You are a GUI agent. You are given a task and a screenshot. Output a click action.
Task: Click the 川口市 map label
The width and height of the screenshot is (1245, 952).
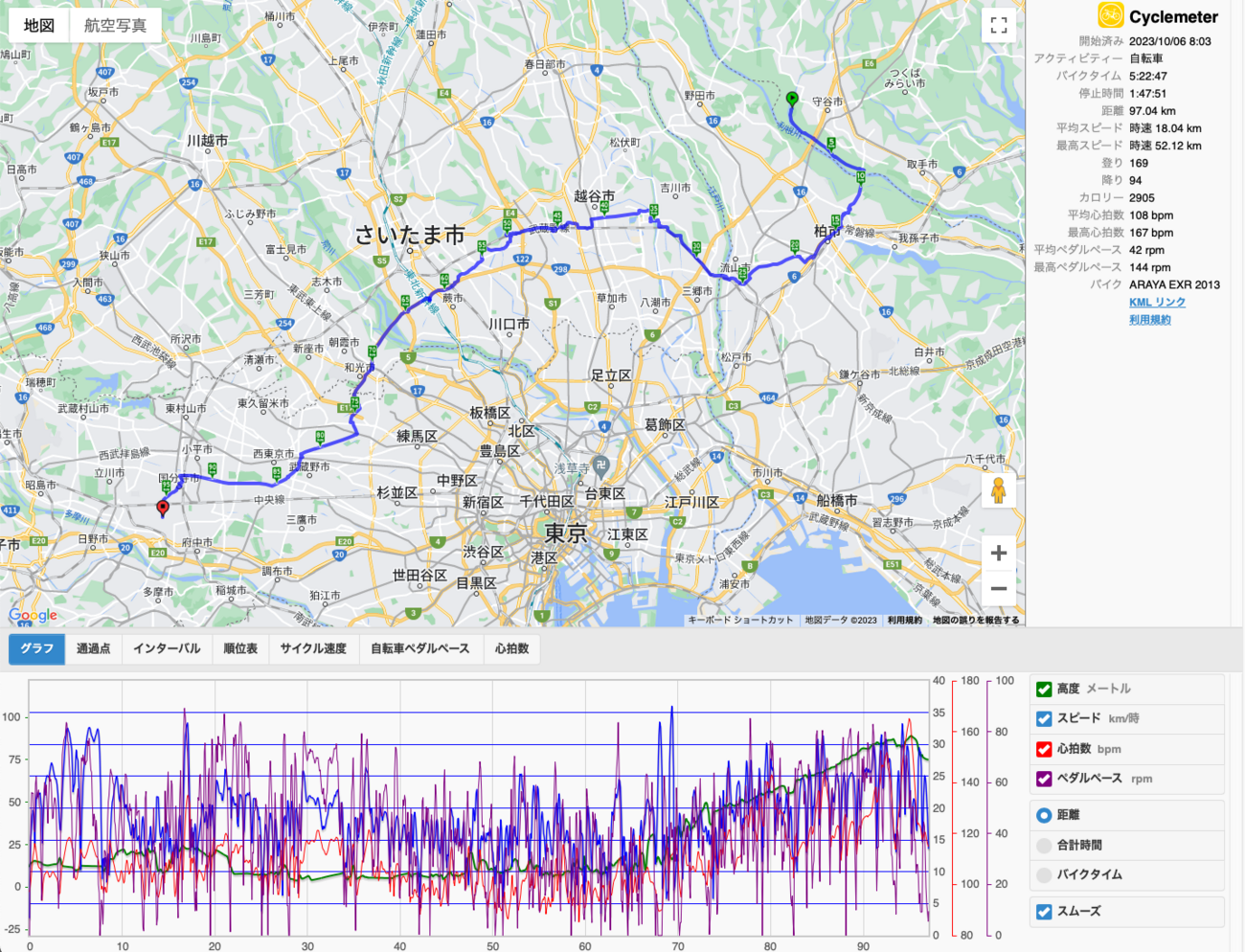[509, 325]
